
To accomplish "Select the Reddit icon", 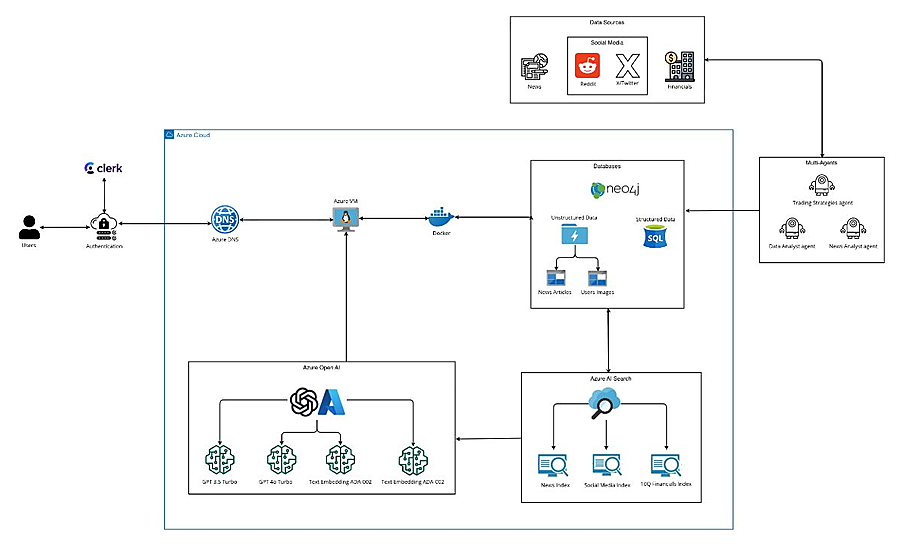I will pyautogui.click(x=587, y=66).
